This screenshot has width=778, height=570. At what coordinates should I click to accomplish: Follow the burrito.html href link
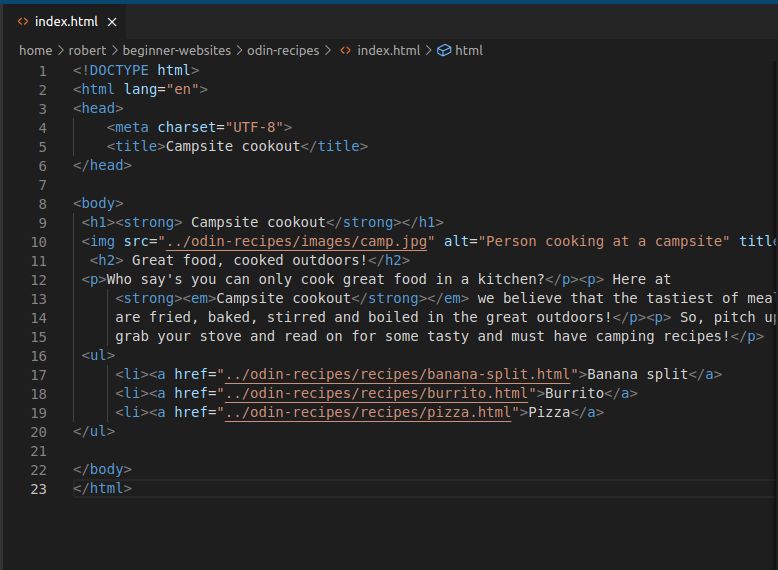(x=376, y=393)
